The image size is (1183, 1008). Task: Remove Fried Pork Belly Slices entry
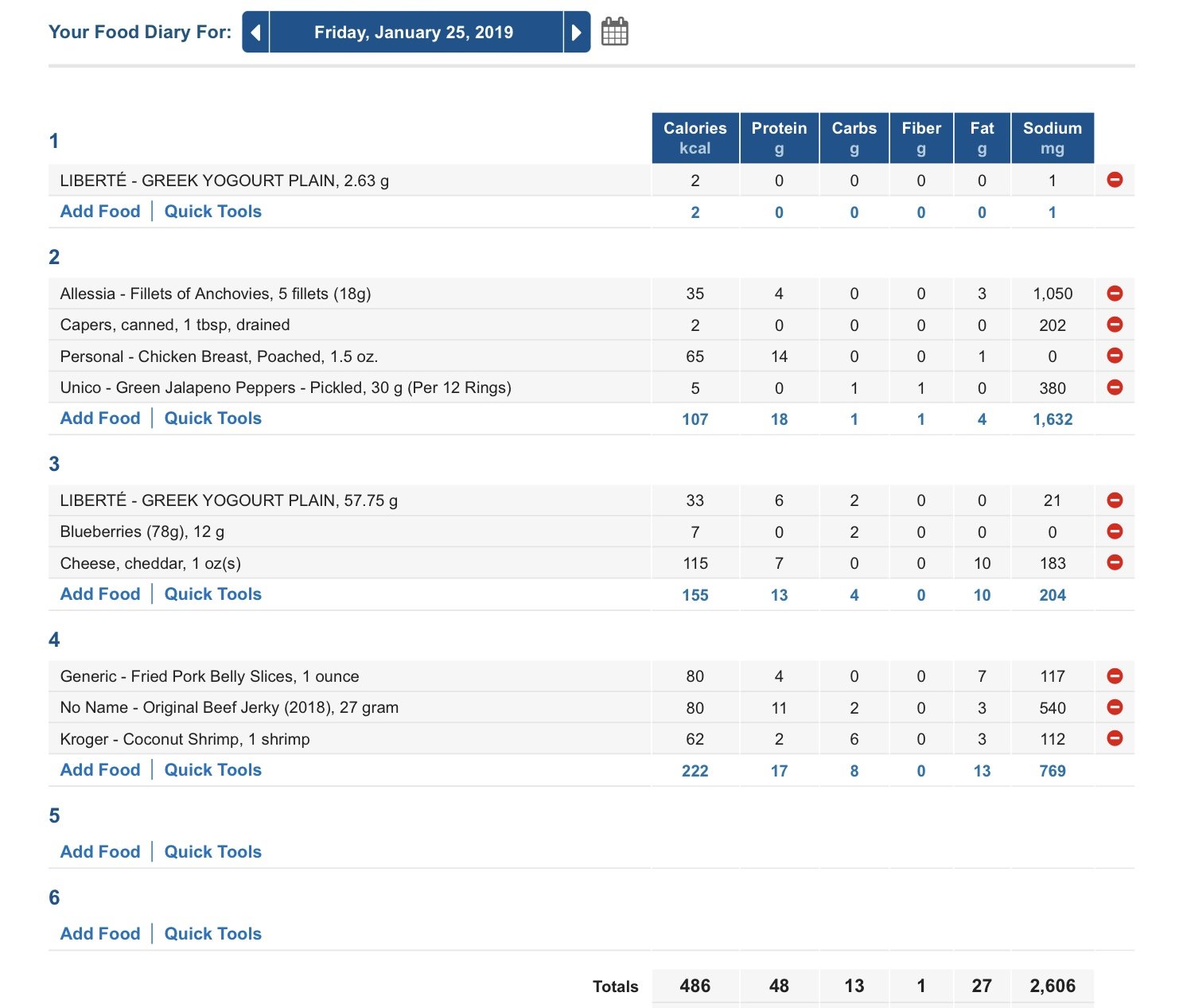pos(1115,676)
